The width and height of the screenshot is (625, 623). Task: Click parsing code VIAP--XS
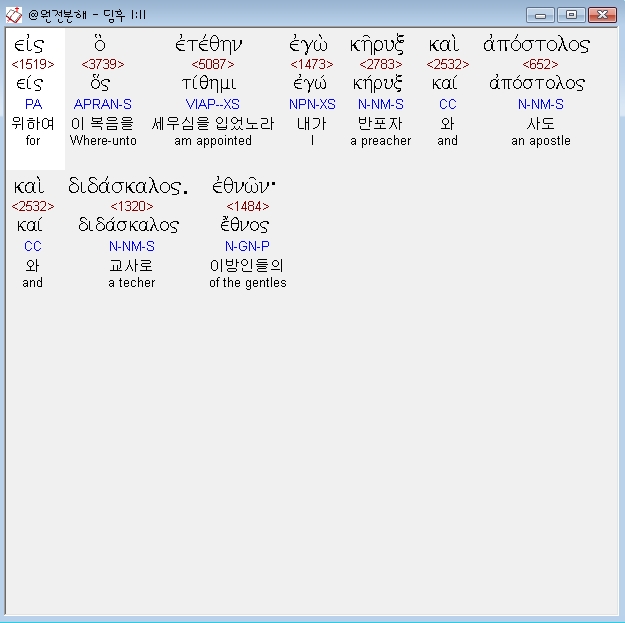coord(212,104)
